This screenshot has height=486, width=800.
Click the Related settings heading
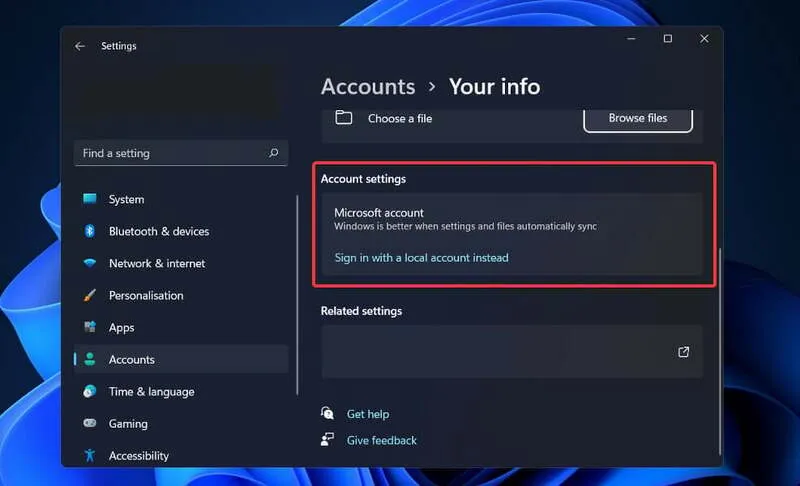[361, 311]
